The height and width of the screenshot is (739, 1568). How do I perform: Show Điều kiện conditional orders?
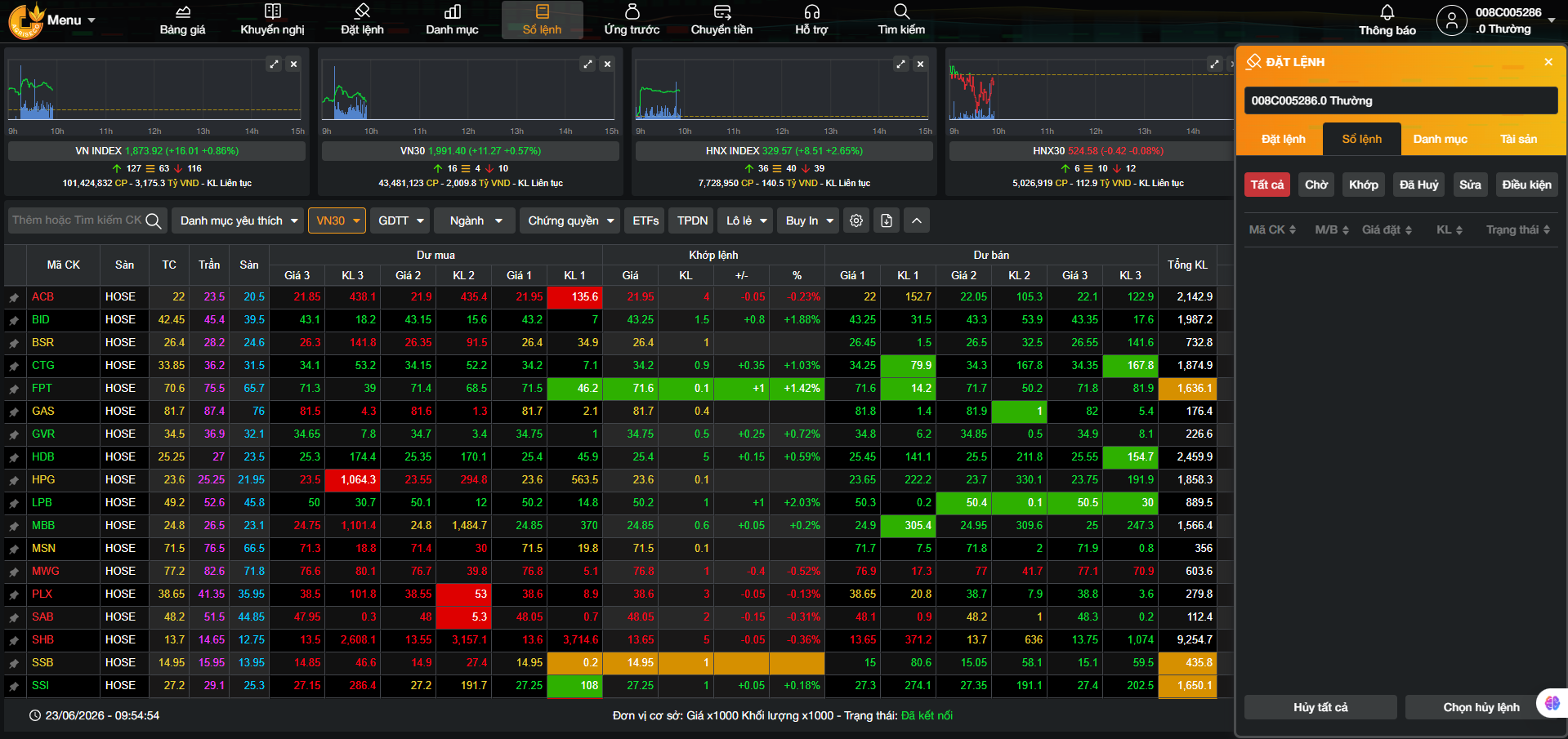pos(1526,185)
